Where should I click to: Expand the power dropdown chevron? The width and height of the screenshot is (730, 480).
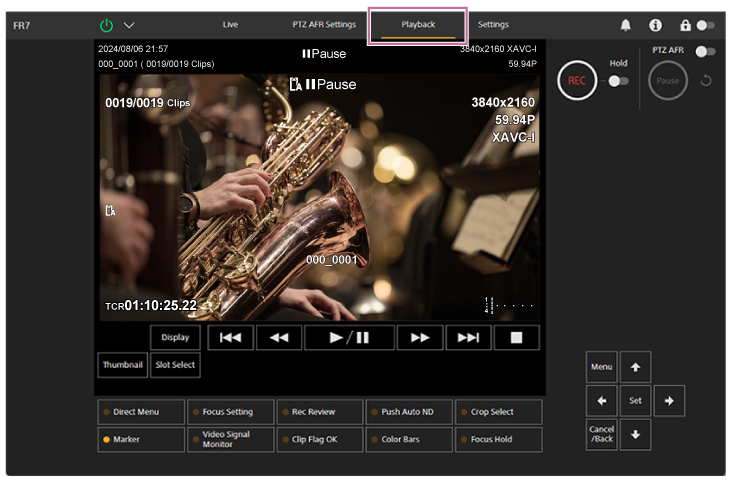point(129,25)
